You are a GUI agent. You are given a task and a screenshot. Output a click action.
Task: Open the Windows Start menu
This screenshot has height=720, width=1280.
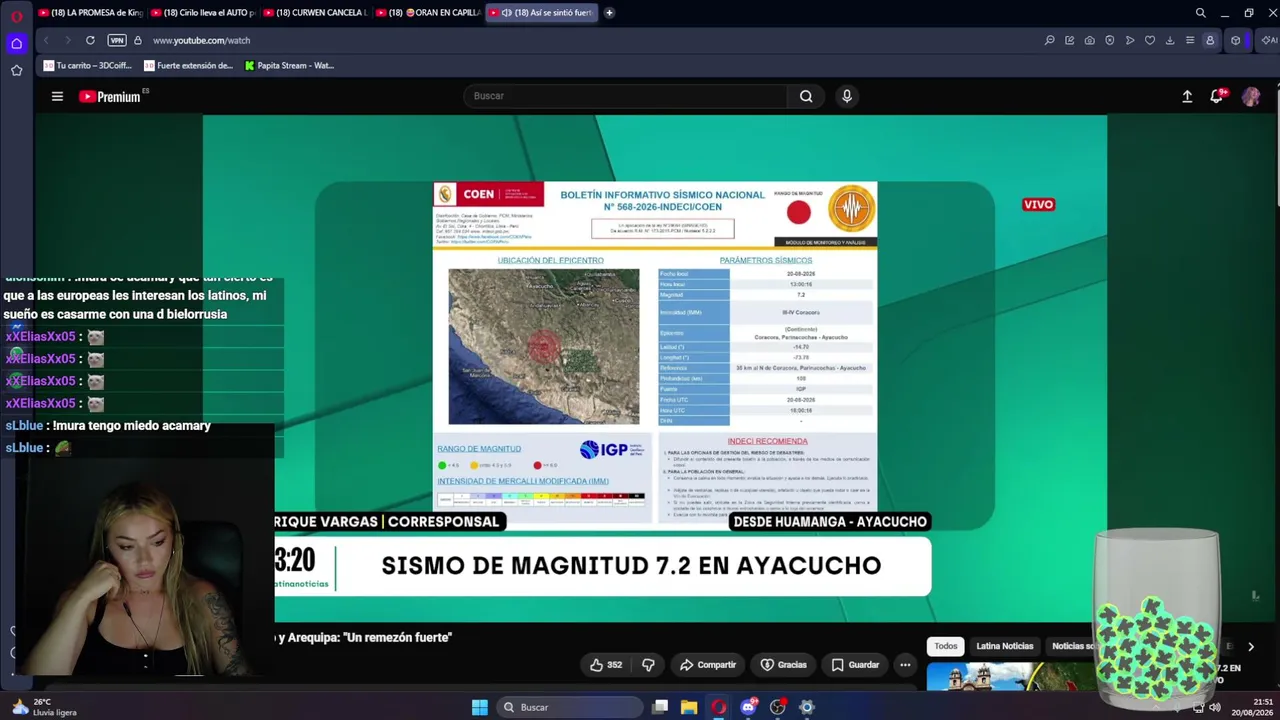[480, 707]
